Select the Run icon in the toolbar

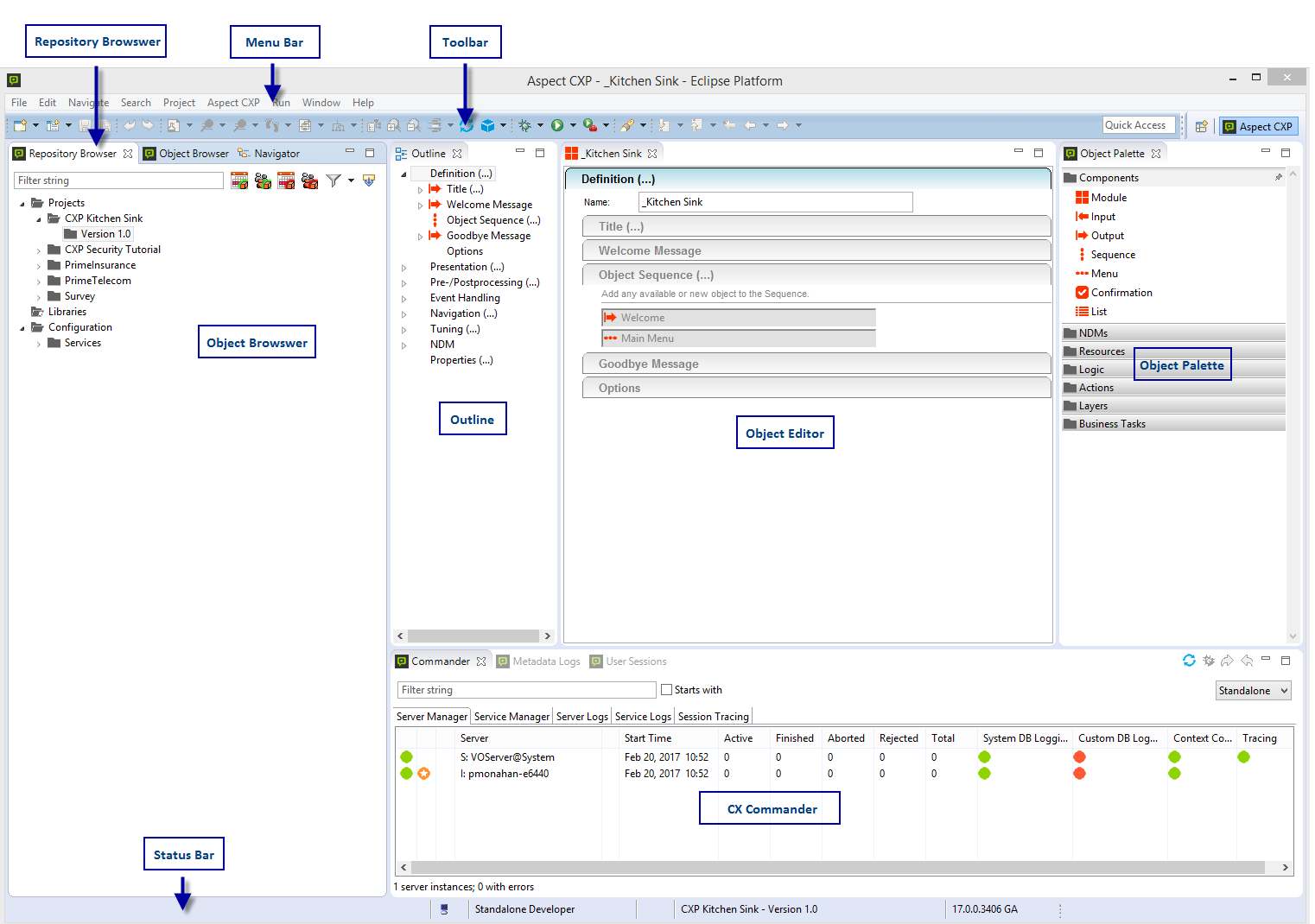(x=558, y=124)
